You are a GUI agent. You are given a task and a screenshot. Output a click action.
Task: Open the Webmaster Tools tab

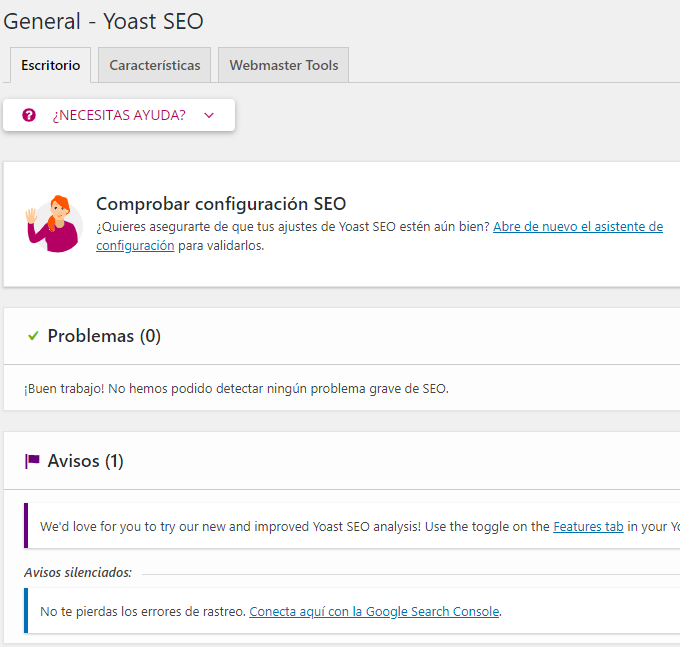coord(284,65)
